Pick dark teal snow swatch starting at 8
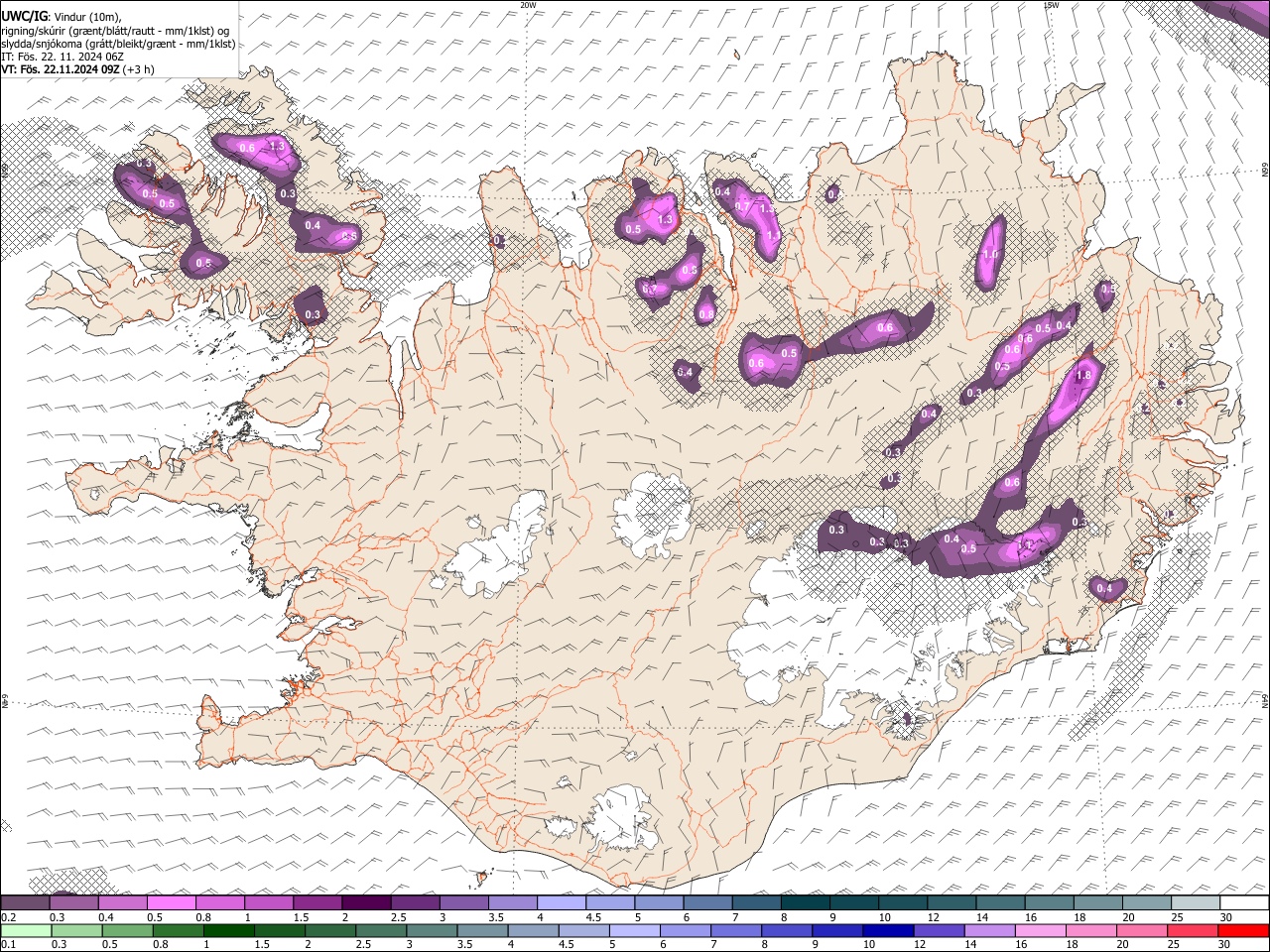Viewport: 1270px width, 952px height. pos(805,903)
